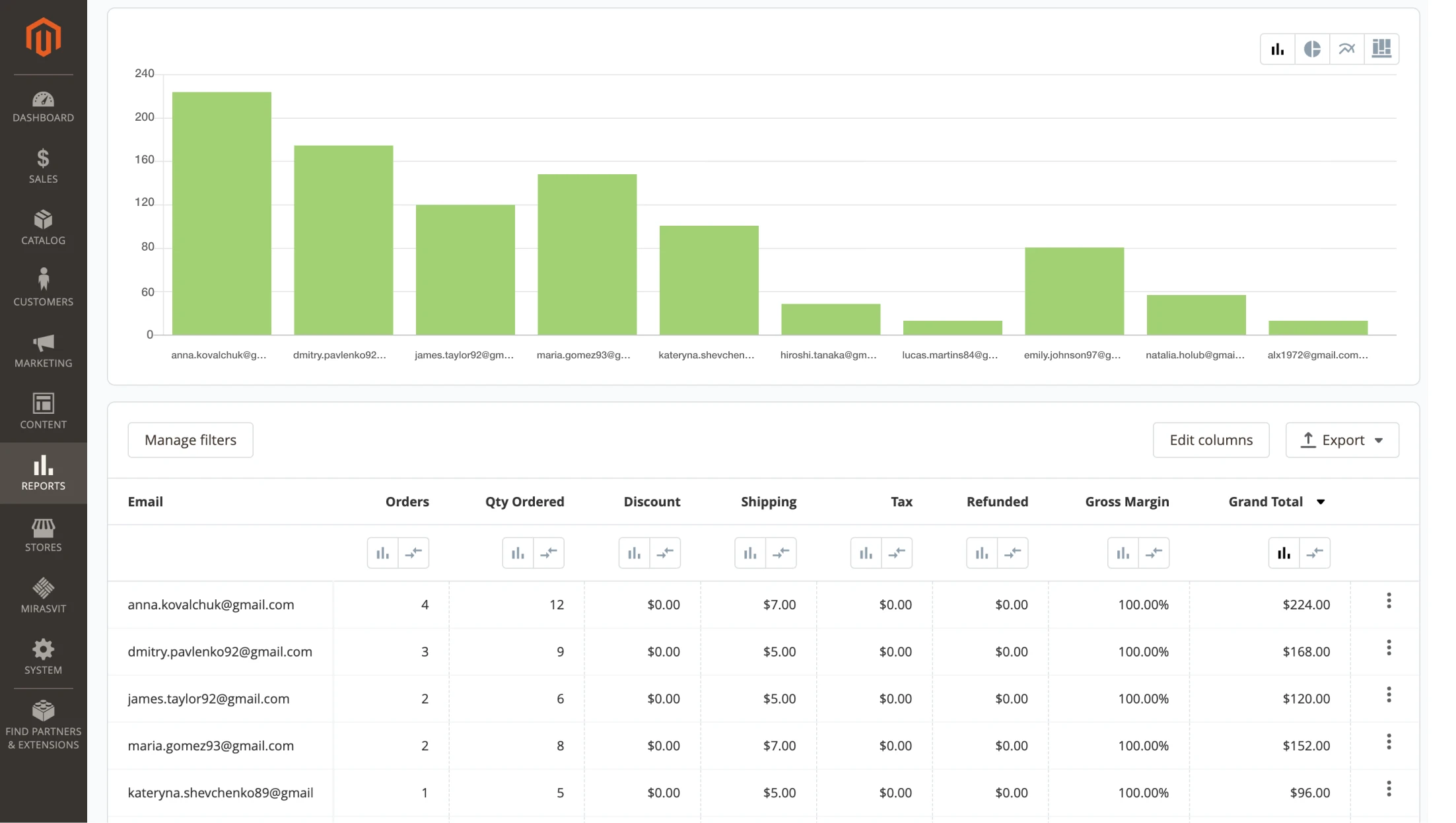Click the line chart view toggle icon
Screen dimensions: 1456x823
[x=1347, y=48]
